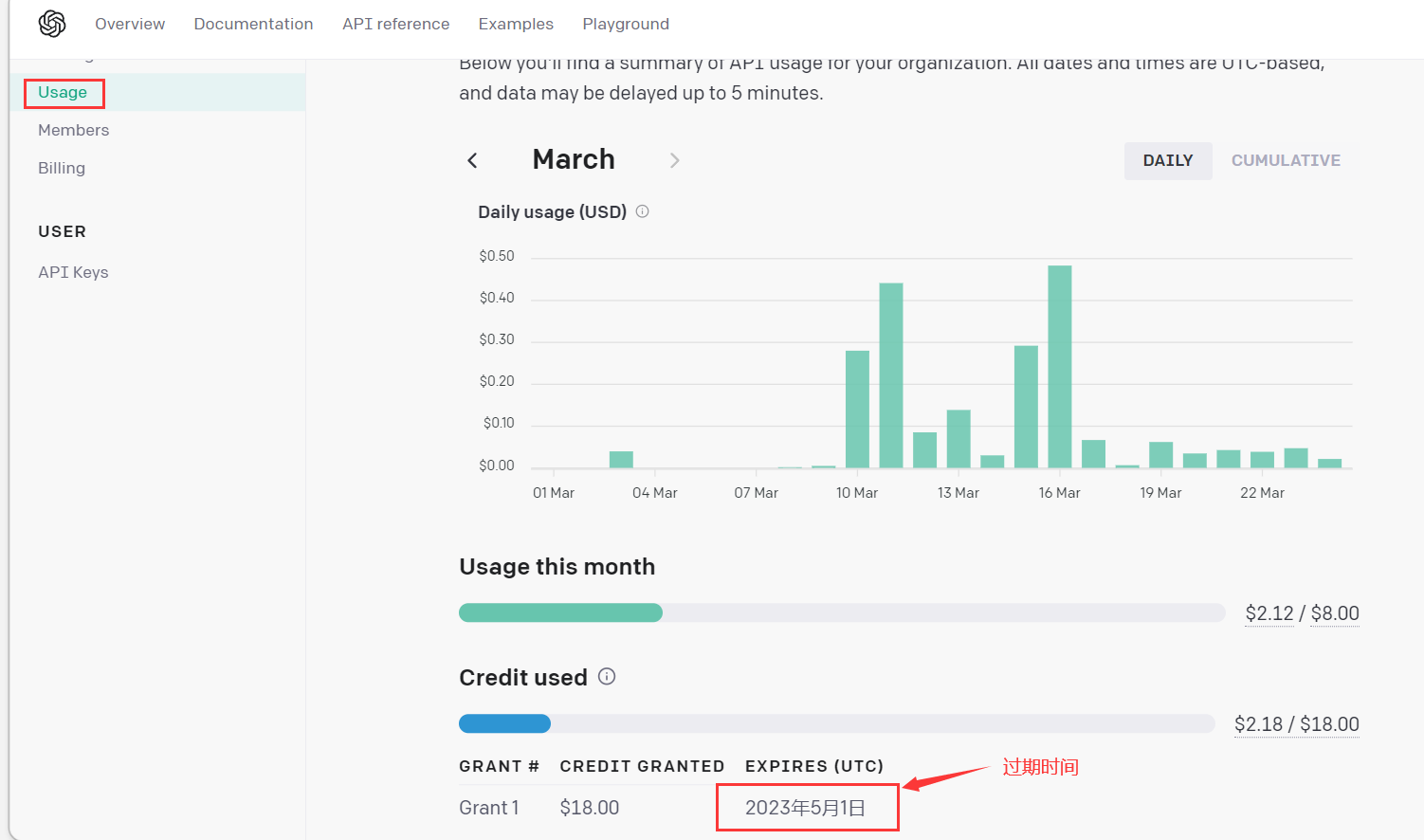Open the API reference tab
Viewport: 1424px width, 840px height.
(396, 24)
